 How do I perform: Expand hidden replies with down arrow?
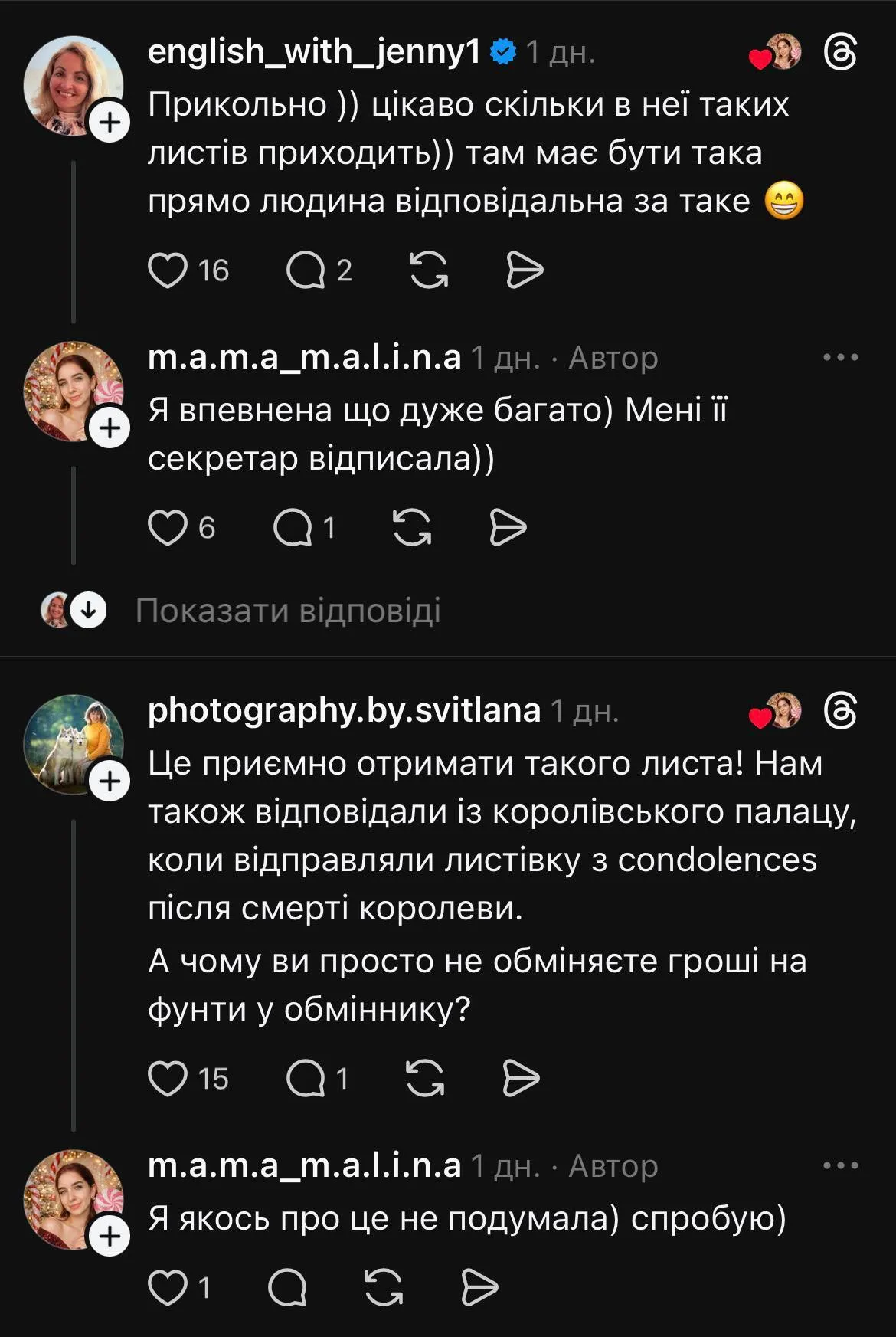[x=89, y=611]
